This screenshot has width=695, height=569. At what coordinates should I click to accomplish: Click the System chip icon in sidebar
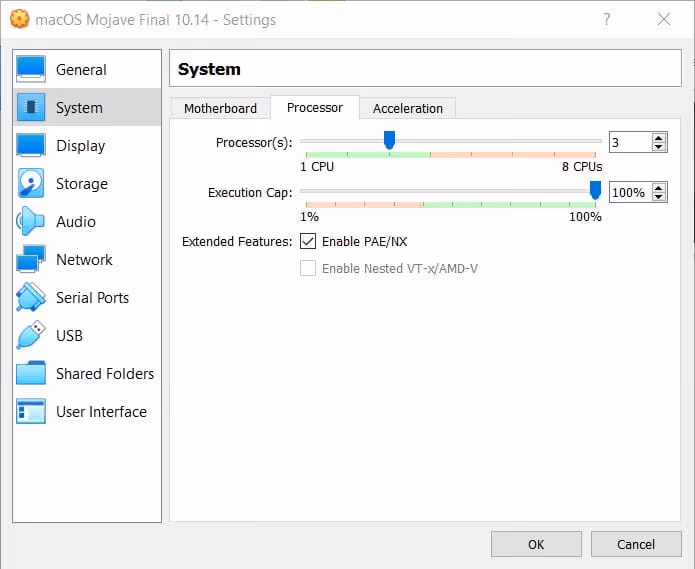pyautogui.click(x=31, y=107)
